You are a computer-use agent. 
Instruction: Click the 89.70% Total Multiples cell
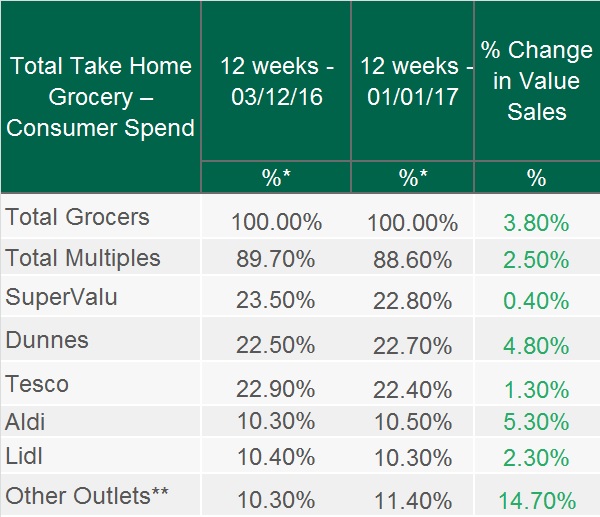coord(274,261)
